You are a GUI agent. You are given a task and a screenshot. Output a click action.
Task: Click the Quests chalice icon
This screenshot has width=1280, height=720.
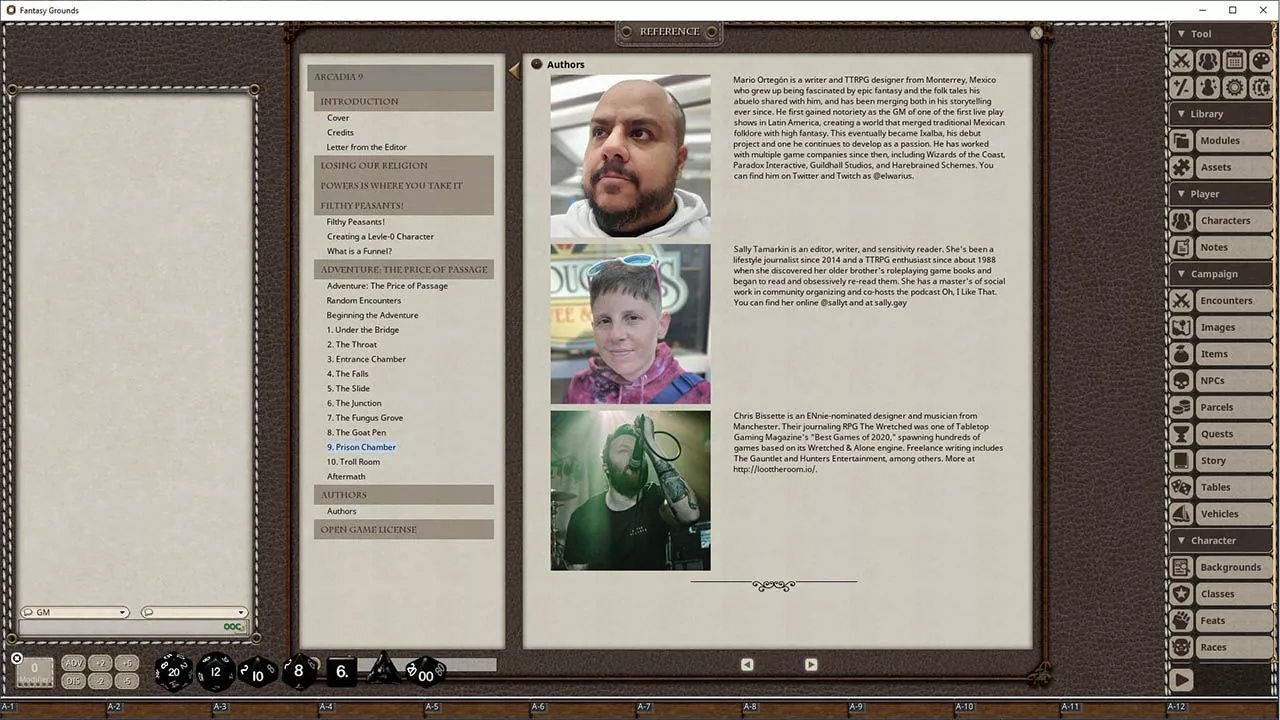tap(1182, 434)
